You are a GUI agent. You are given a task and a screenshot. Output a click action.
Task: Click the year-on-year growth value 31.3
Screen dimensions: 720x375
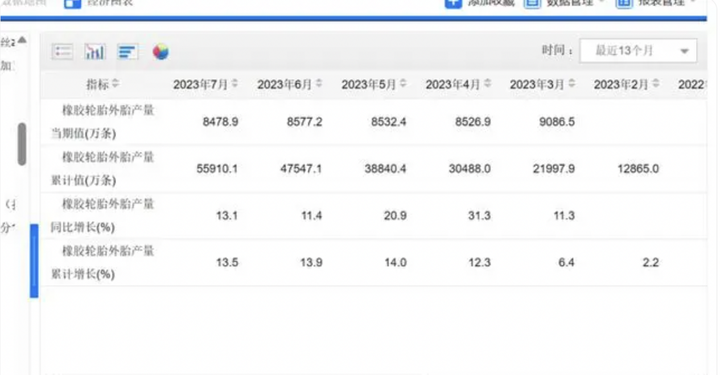(479, 216)
